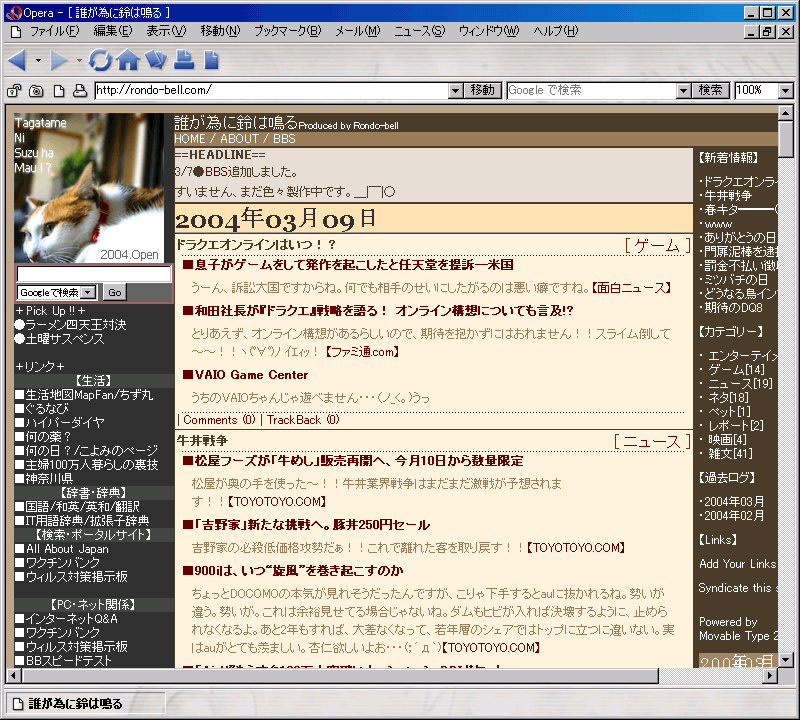Open the メール(M) menu

(358, 31)
